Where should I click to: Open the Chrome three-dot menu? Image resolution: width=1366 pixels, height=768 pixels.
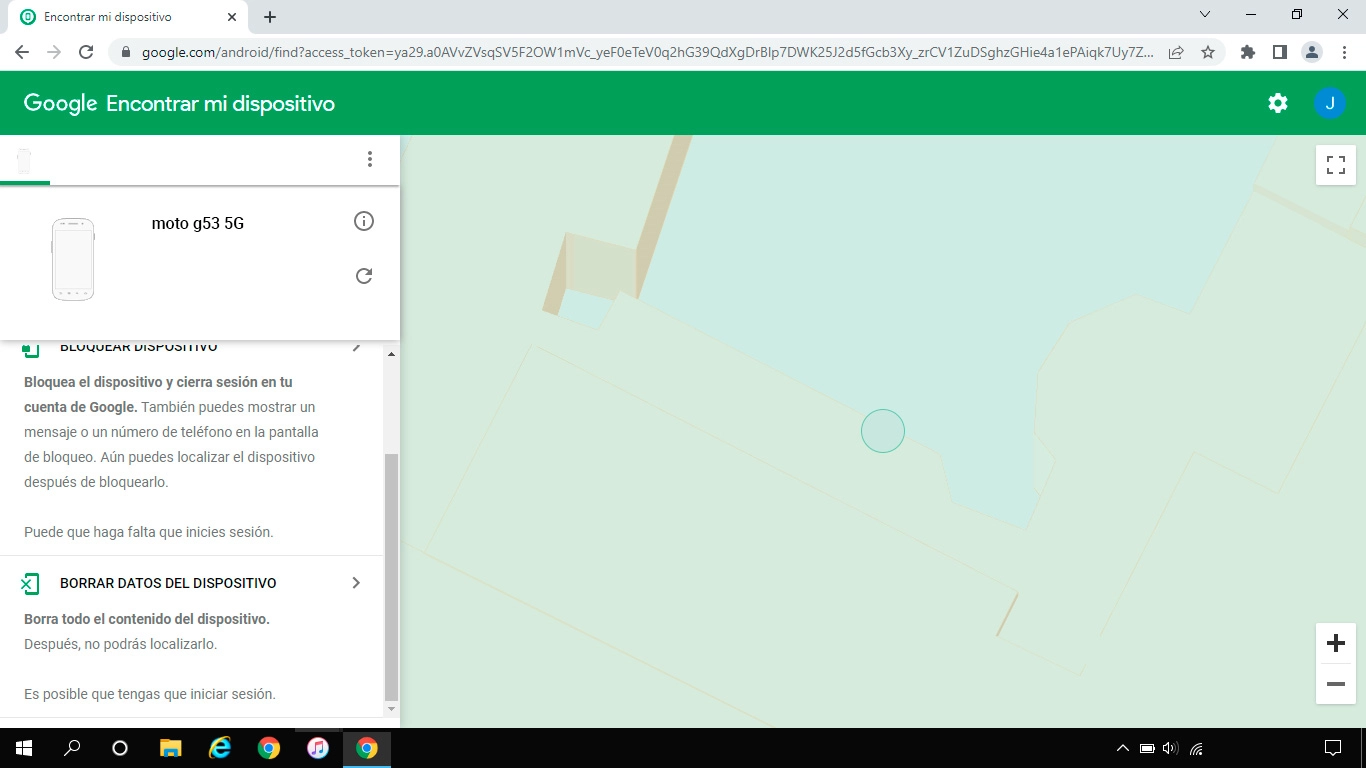pyautogui.click(x=1345, y=51)
